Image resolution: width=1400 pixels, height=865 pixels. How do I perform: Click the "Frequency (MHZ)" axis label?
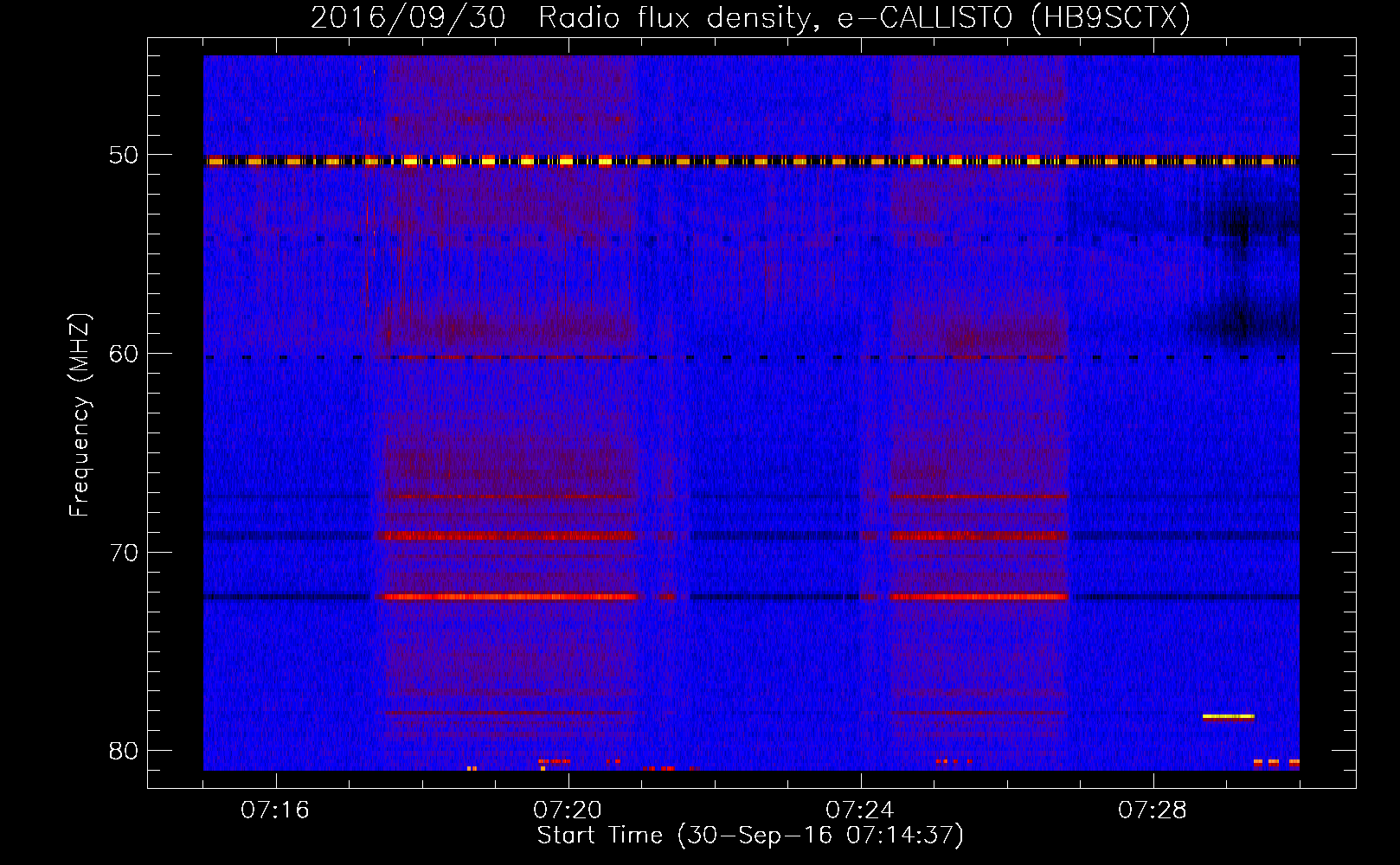pyautogui.click(x=80, y=415)
